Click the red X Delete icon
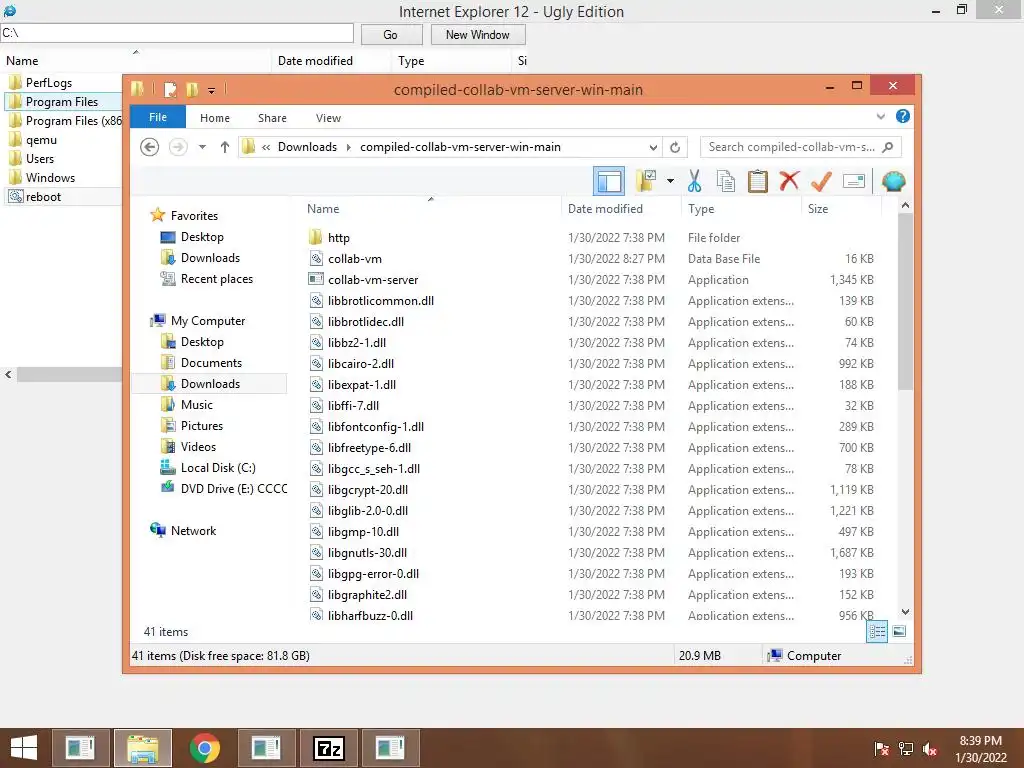 789,181
